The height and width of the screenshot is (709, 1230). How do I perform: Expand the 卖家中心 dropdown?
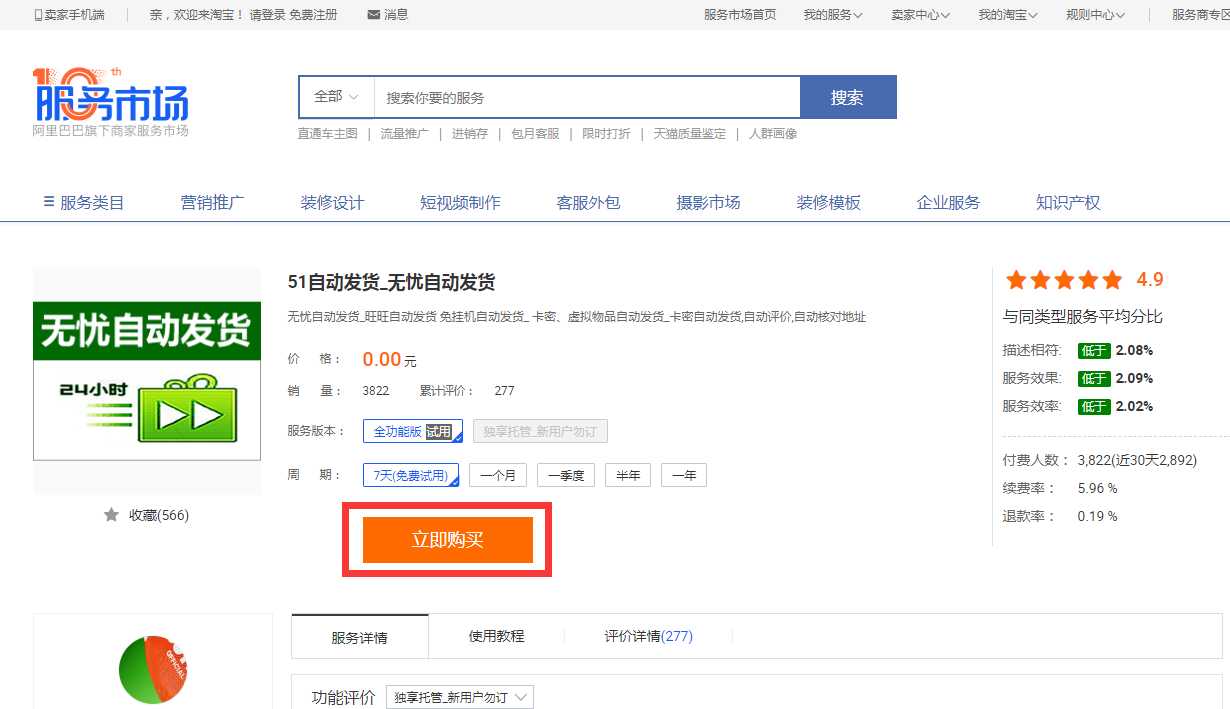920,15
